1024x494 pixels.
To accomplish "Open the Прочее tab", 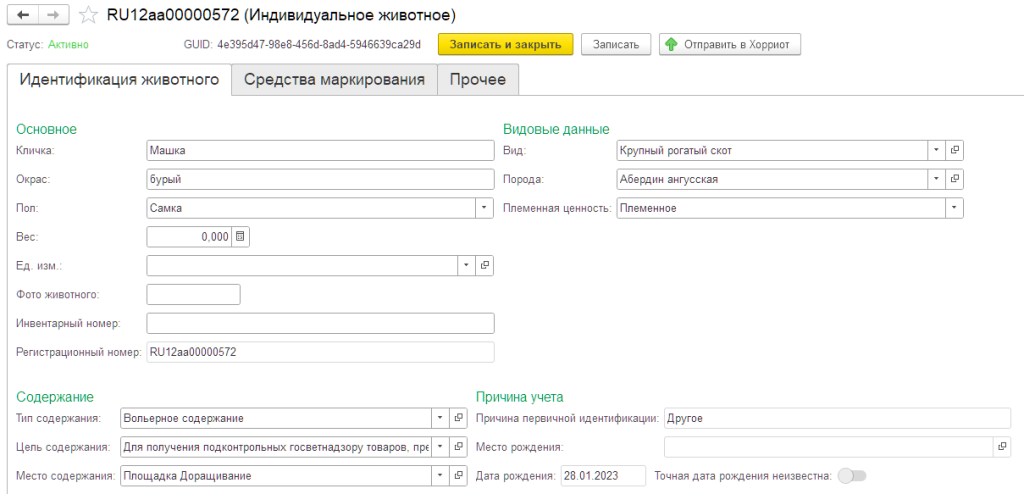I will 478,80.
